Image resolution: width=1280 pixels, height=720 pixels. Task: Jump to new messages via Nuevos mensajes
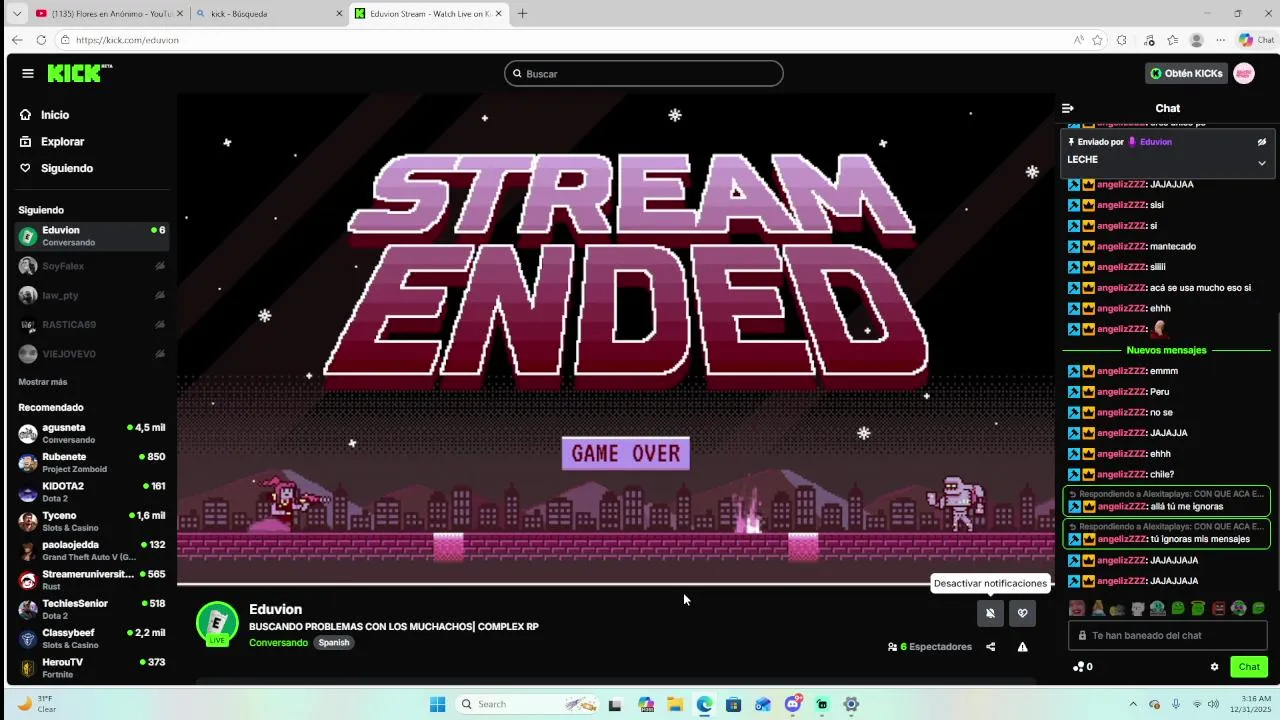(1166, 350)
